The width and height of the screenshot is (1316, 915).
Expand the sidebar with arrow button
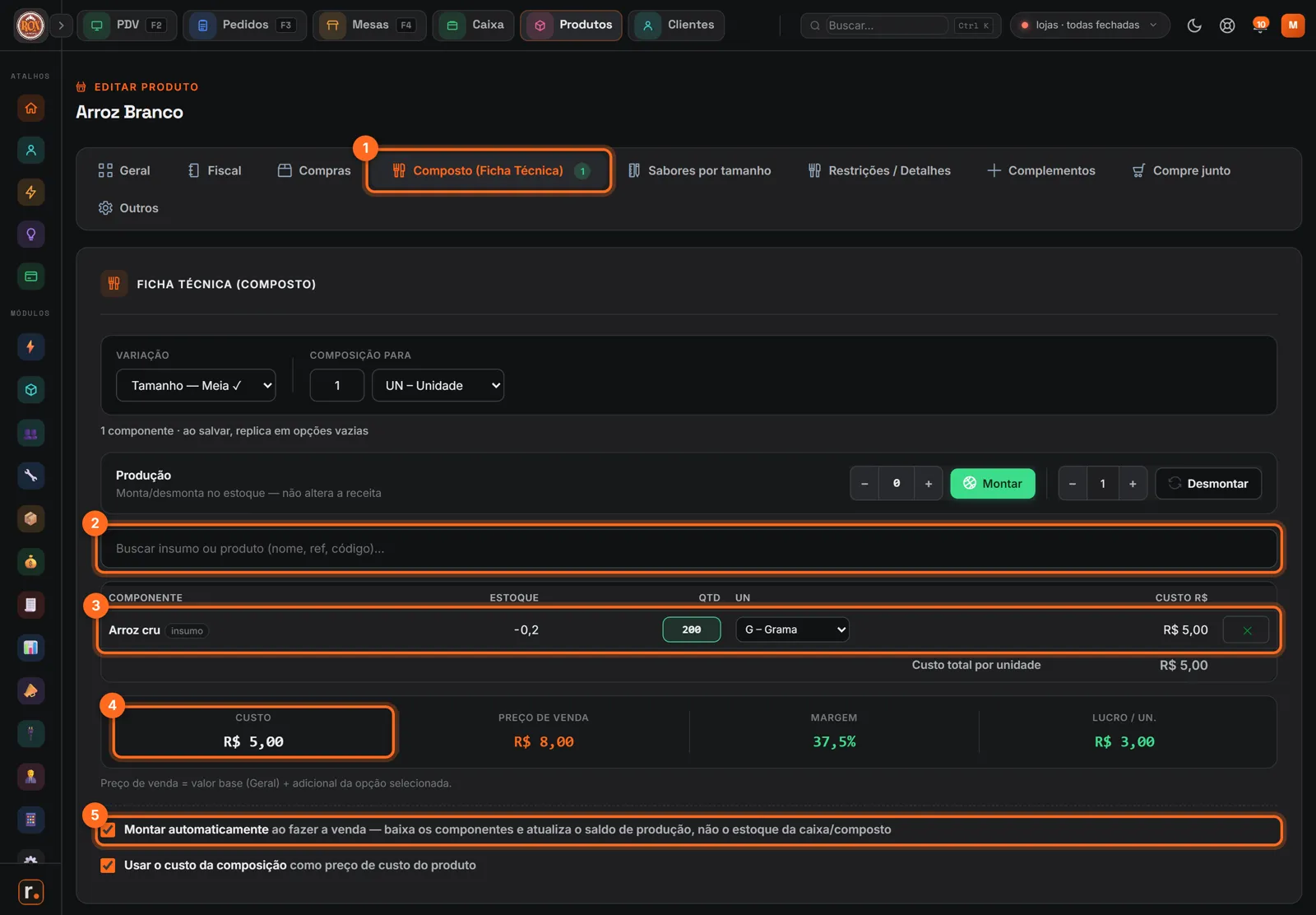coord(61,26)
